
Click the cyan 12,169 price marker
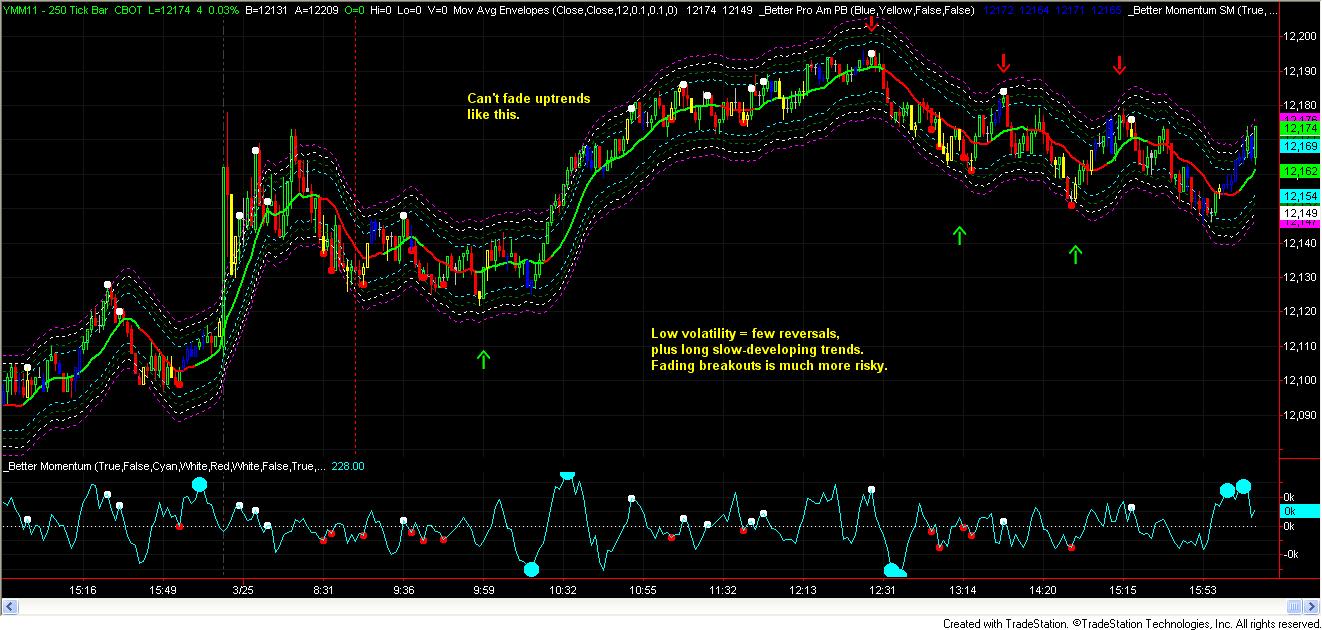tap(1300, 146)
